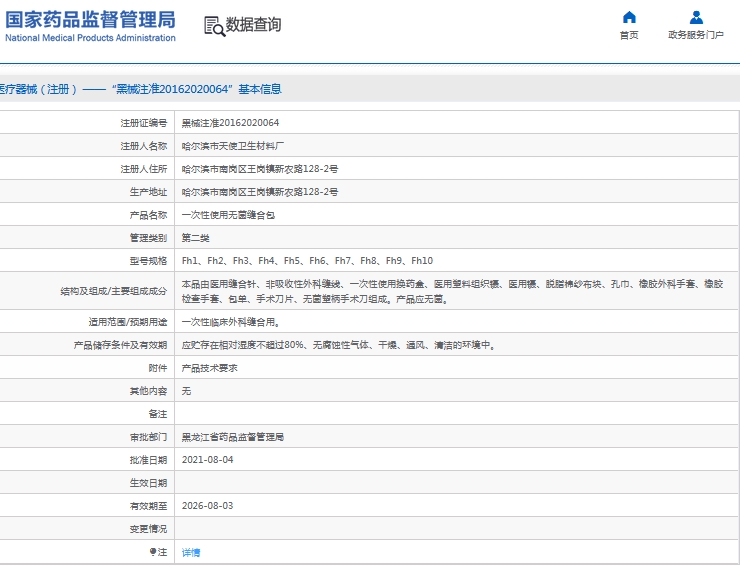This screenshot has width=740, height=570.
Task: Click registrant name 哈尔滨市天使卫生材料厂
Action: click(x=233, y=146)
